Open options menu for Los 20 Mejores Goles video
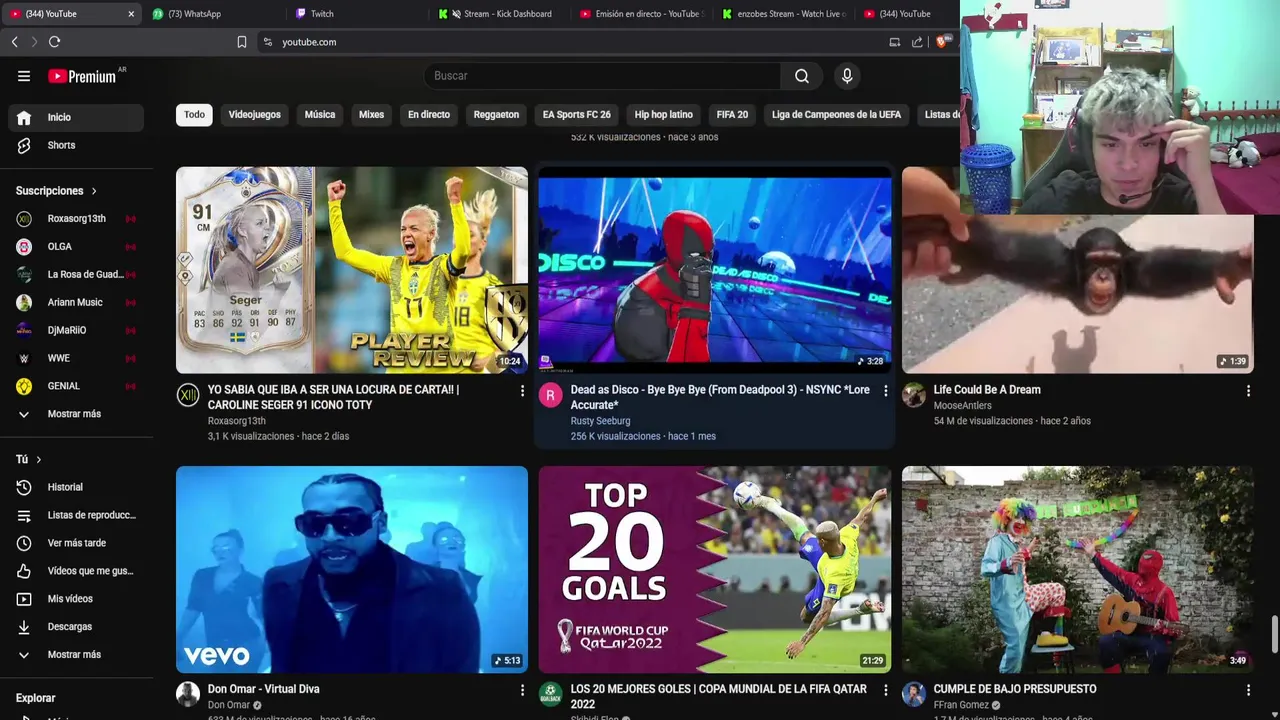This screenshot has width=1280, height=720. 885,690
